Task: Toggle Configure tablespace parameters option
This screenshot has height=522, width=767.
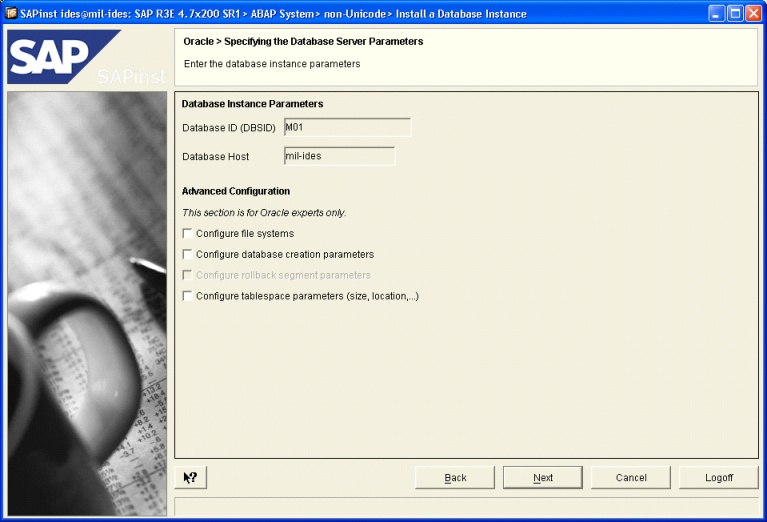Action: pyautogui.click(x=187, y=296)
